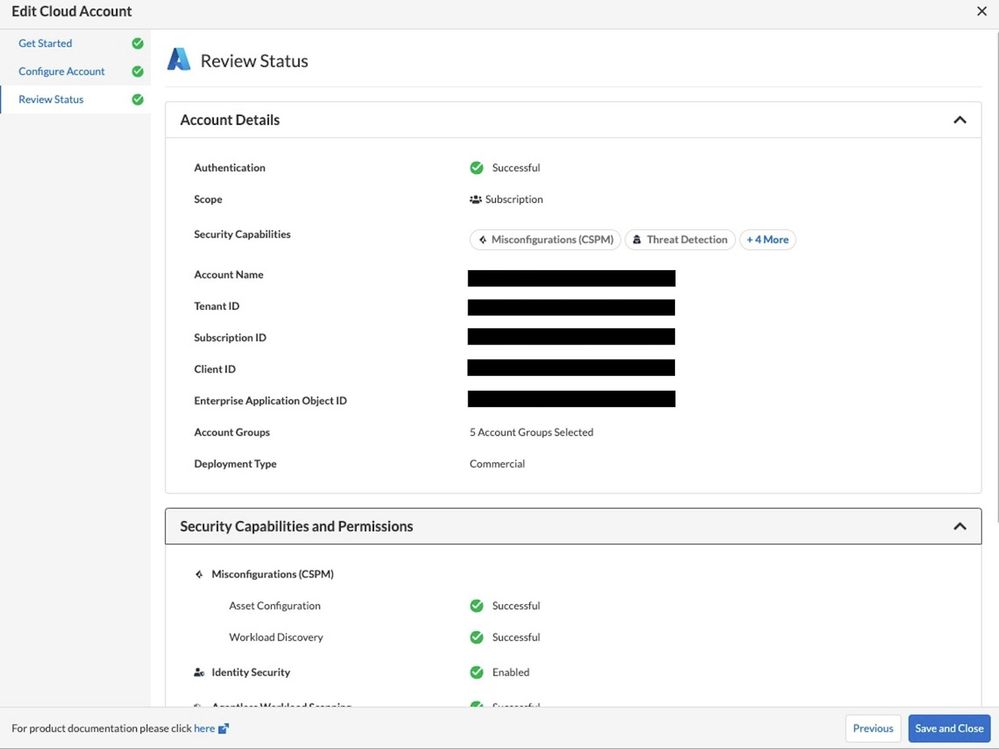Click the green checkmark next to Get Started
The width and height of the screenshot is (999, 749).
137,44
